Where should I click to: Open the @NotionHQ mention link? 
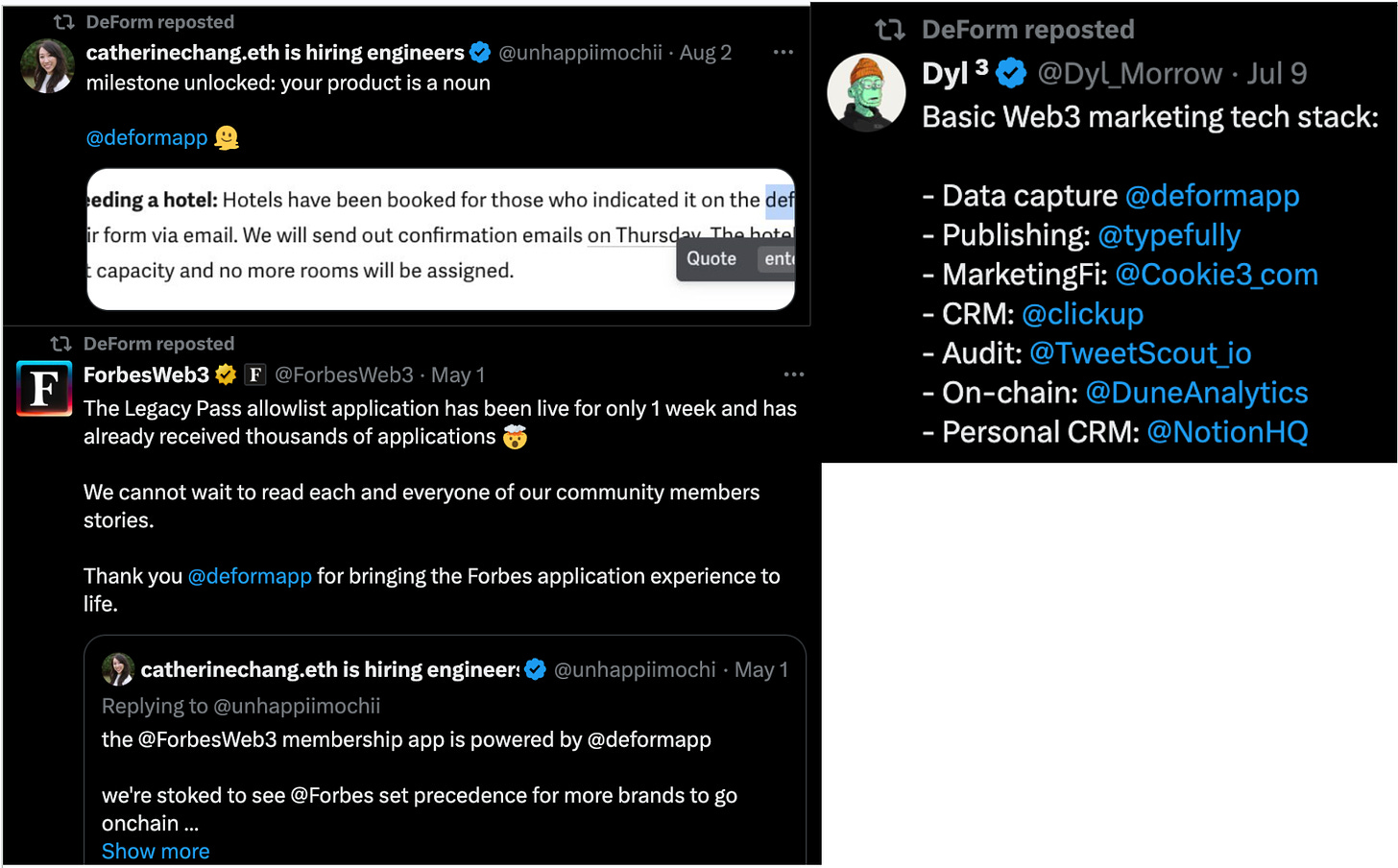(x=1227, y=432)
